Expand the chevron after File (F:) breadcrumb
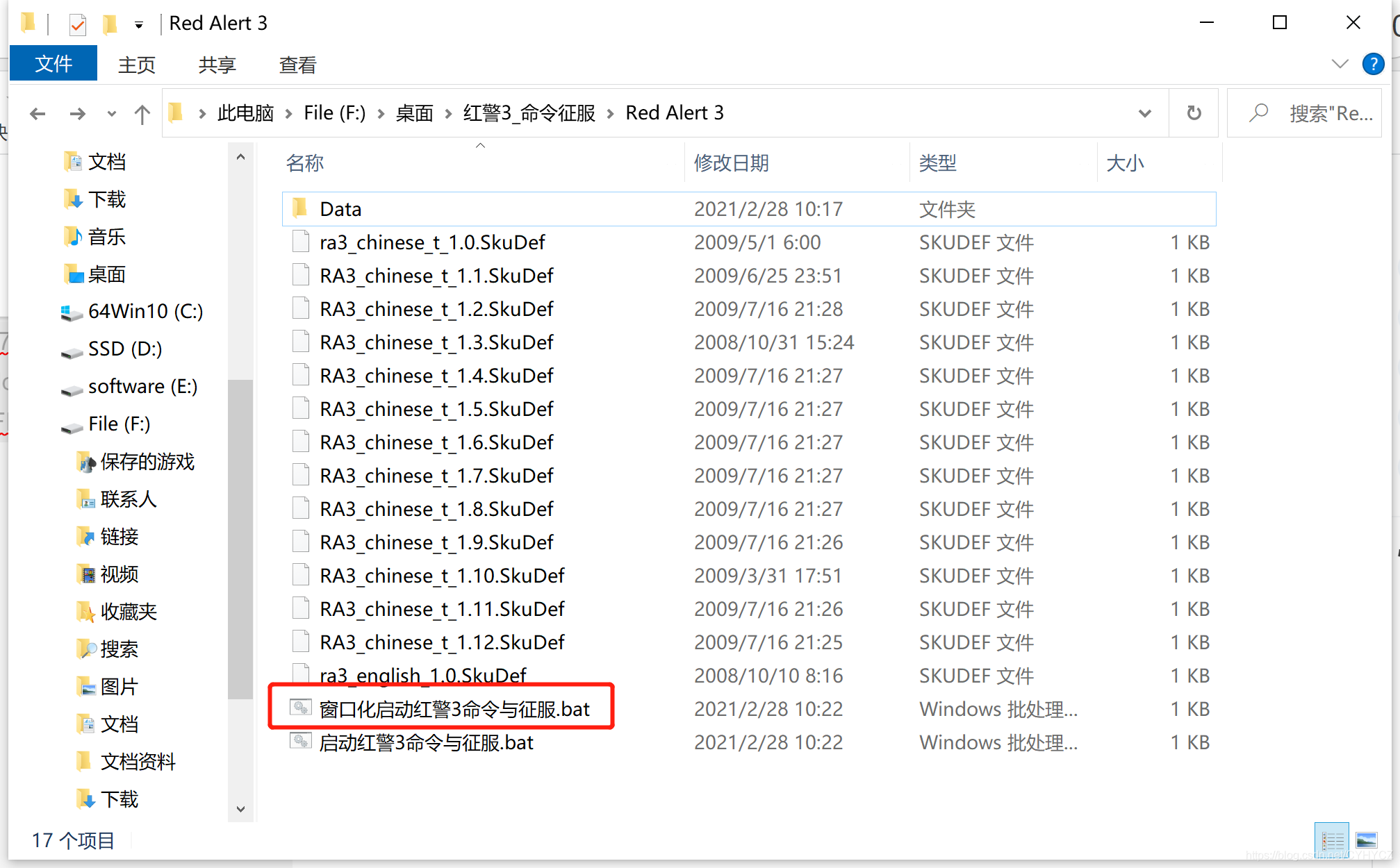The height and width of the screenshot is (868, 1400). (x=381, y=113)
